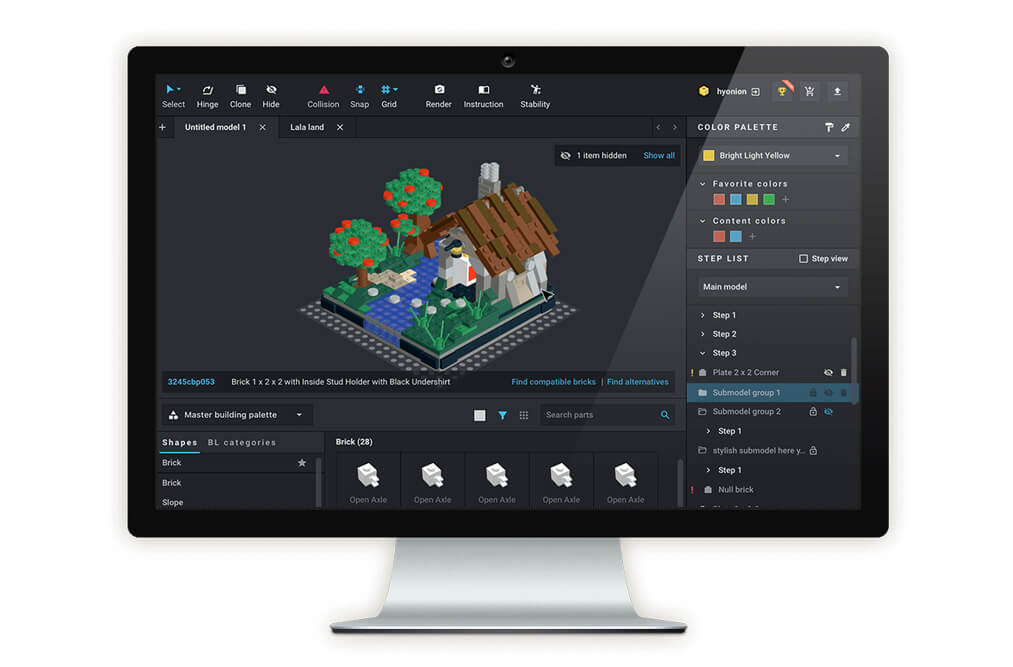Click the shopping cart icon
Screen dimensions: 1013x667
(809, 92)
